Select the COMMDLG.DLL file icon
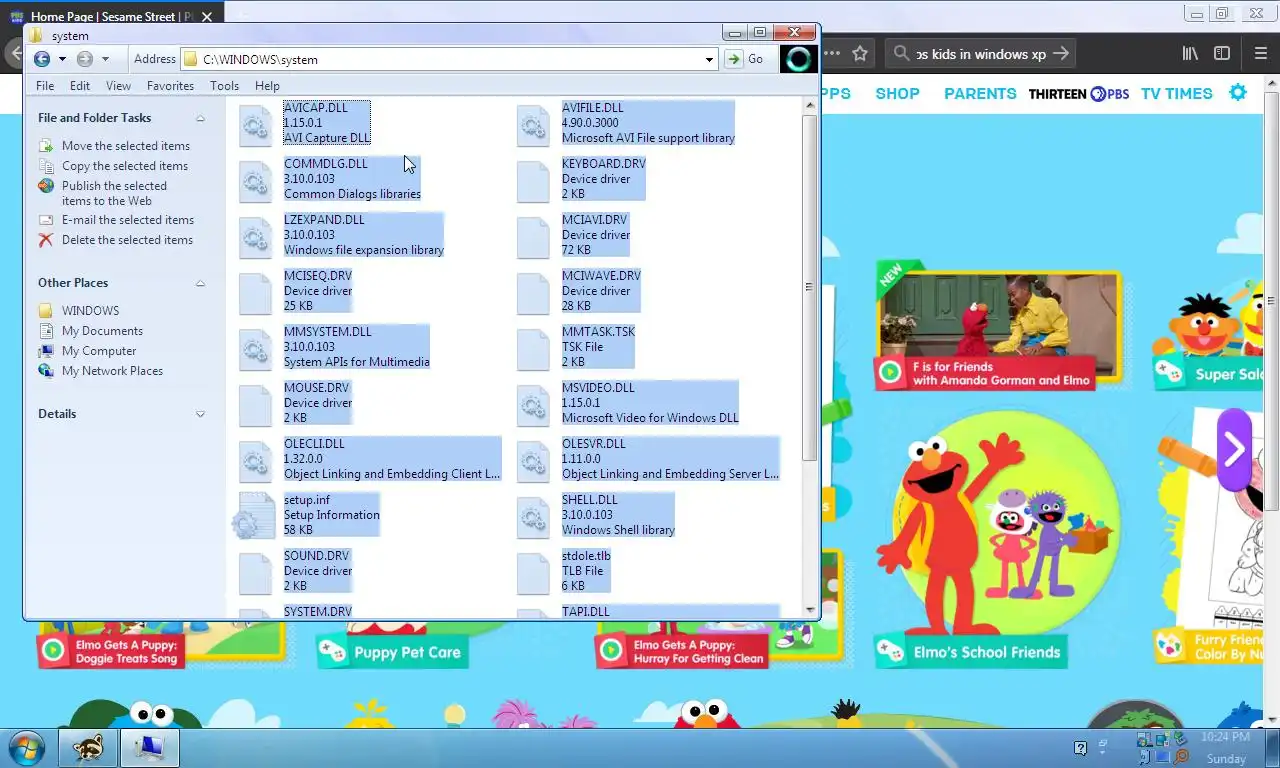The height and width of the screenshot is (768, 1280). tap(255, 181)
